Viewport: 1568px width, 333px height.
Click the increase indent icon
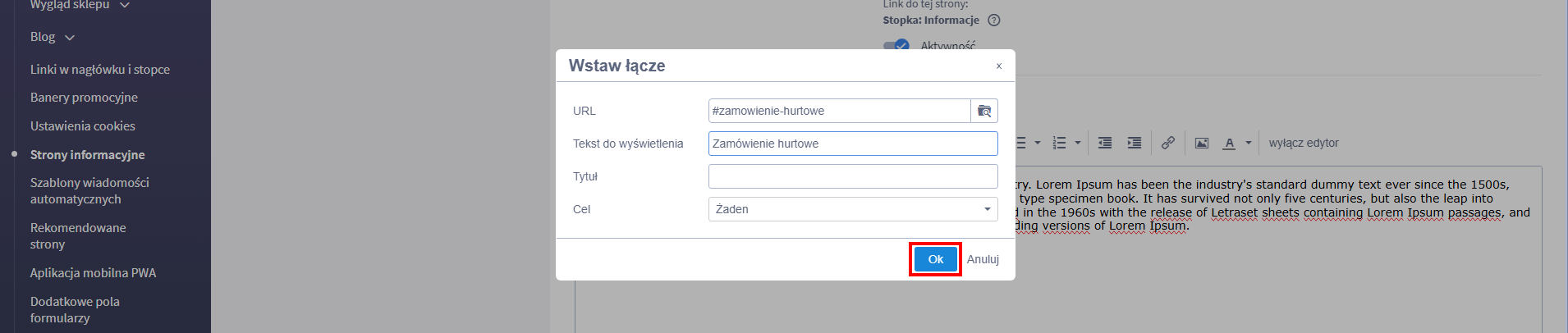[1135, 143]
